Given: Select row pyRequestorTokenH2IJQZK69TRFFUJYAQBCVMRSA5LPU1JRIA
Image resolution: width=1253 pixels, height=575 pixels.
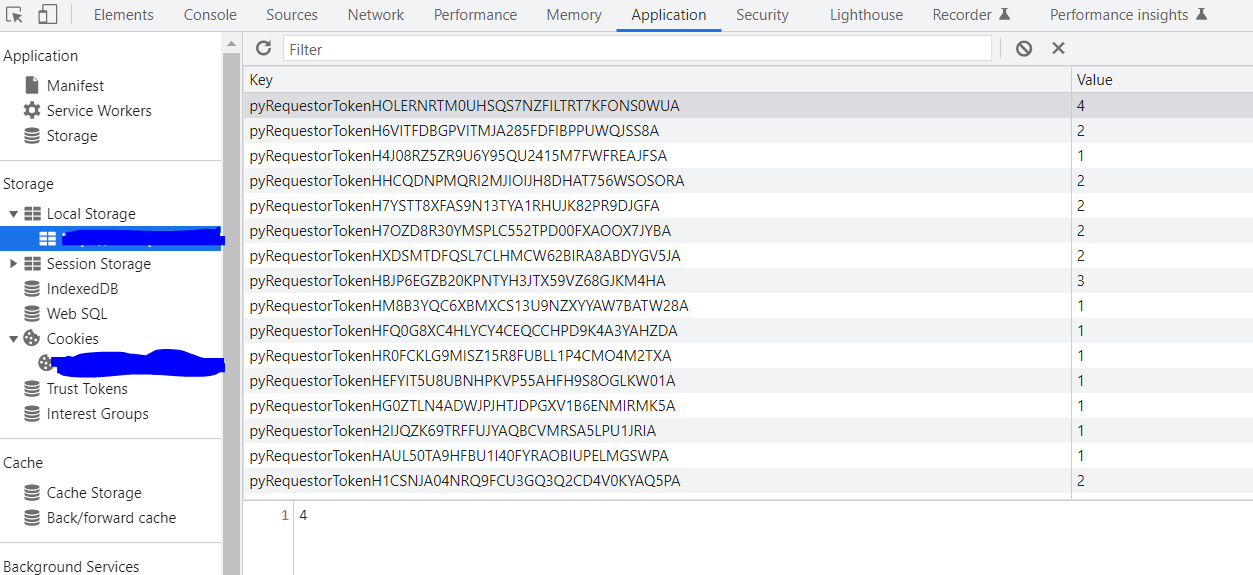Looking at the screenshot, I should click(748, 430).
